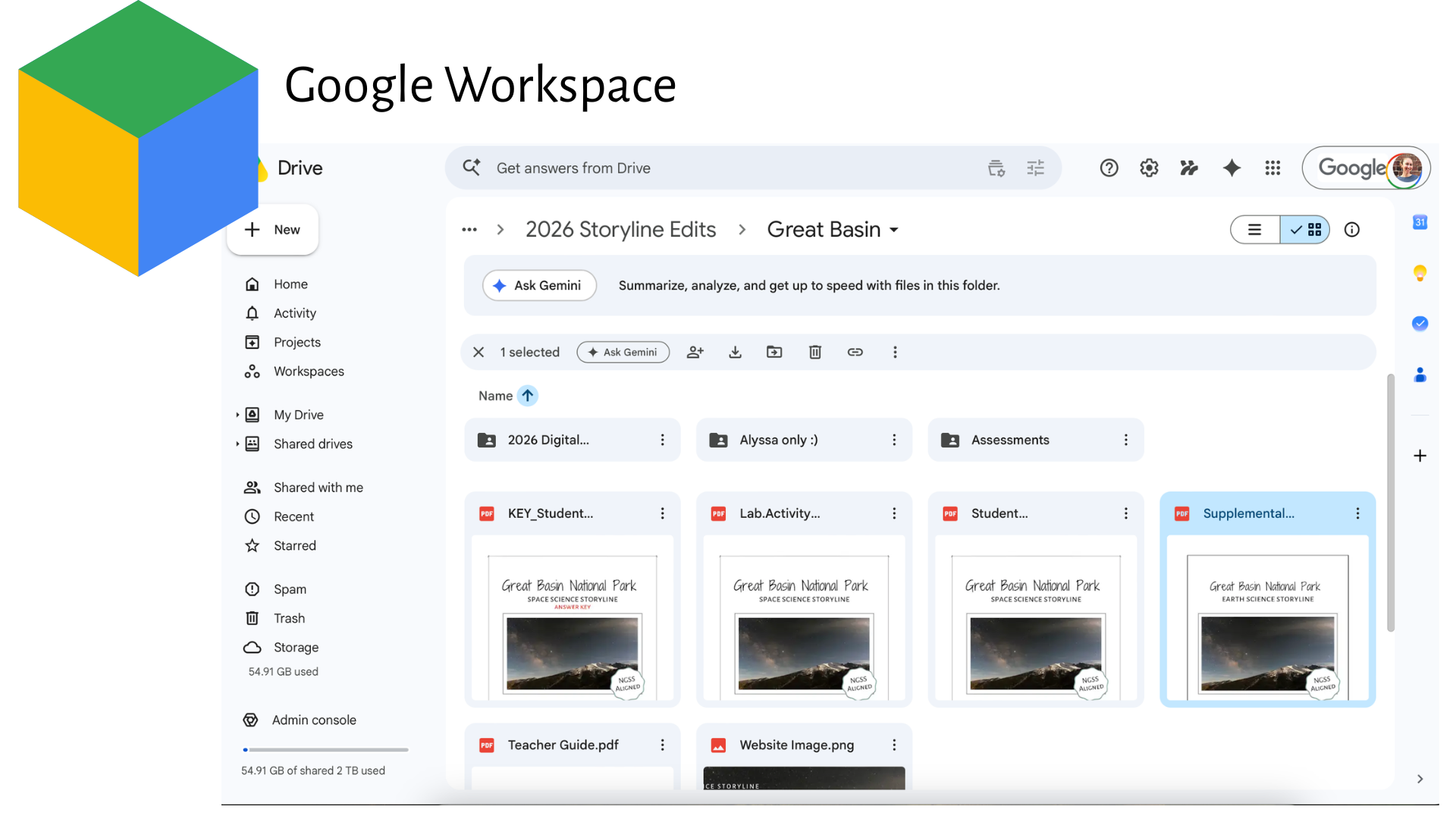
Task: Copy link of selected file
Action: 855,352
